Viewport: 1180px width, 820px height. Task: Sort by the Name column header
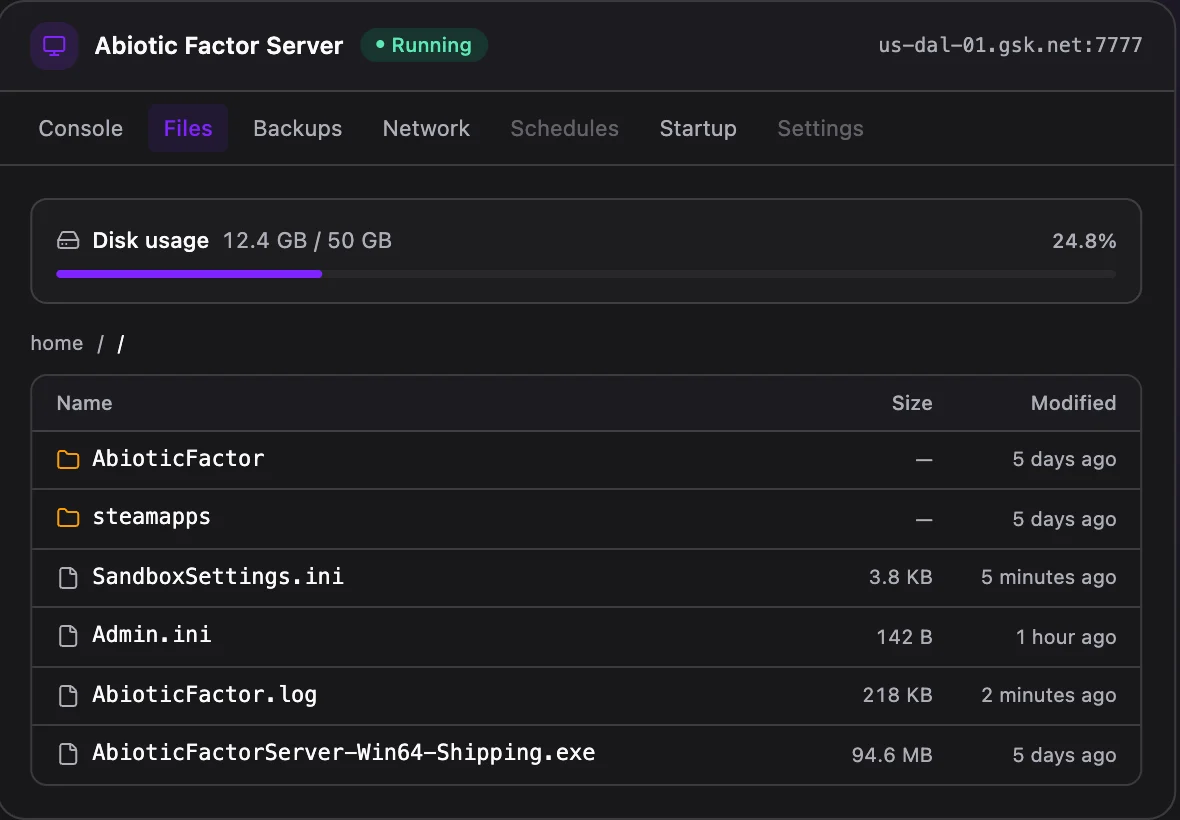(84, 403)
